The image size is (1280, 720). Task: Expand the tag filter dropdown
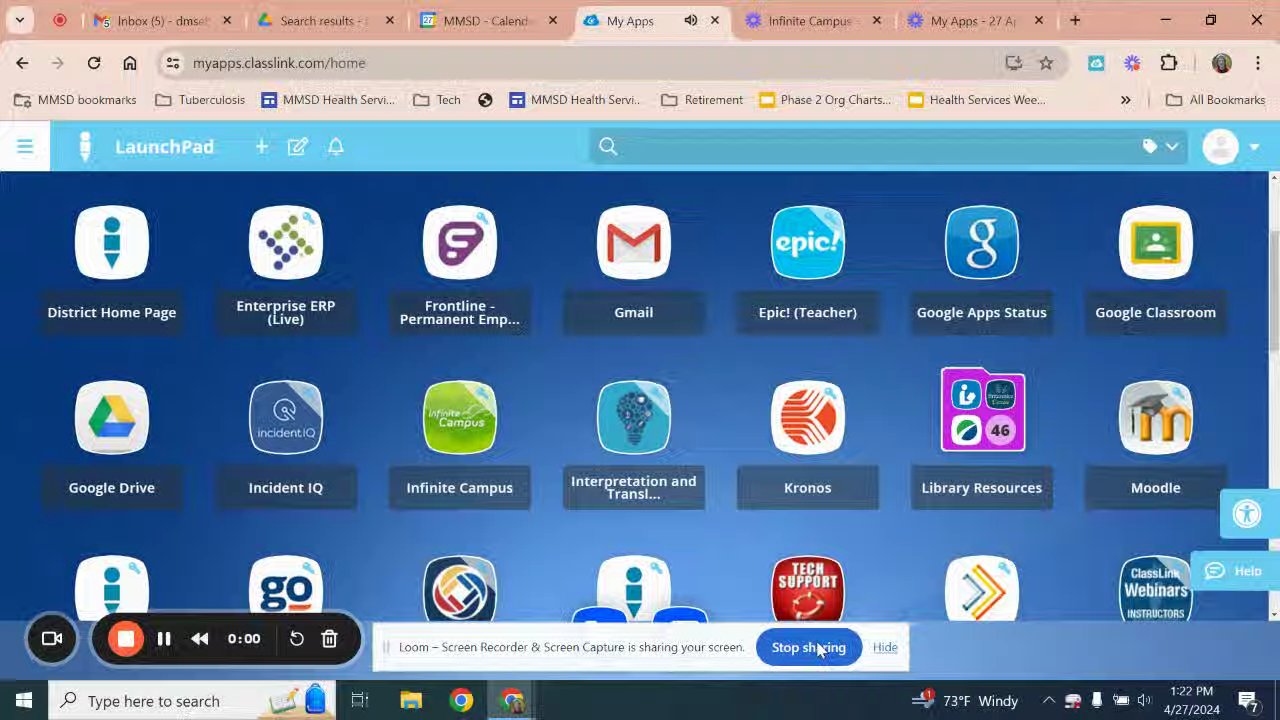point(1160,147)
